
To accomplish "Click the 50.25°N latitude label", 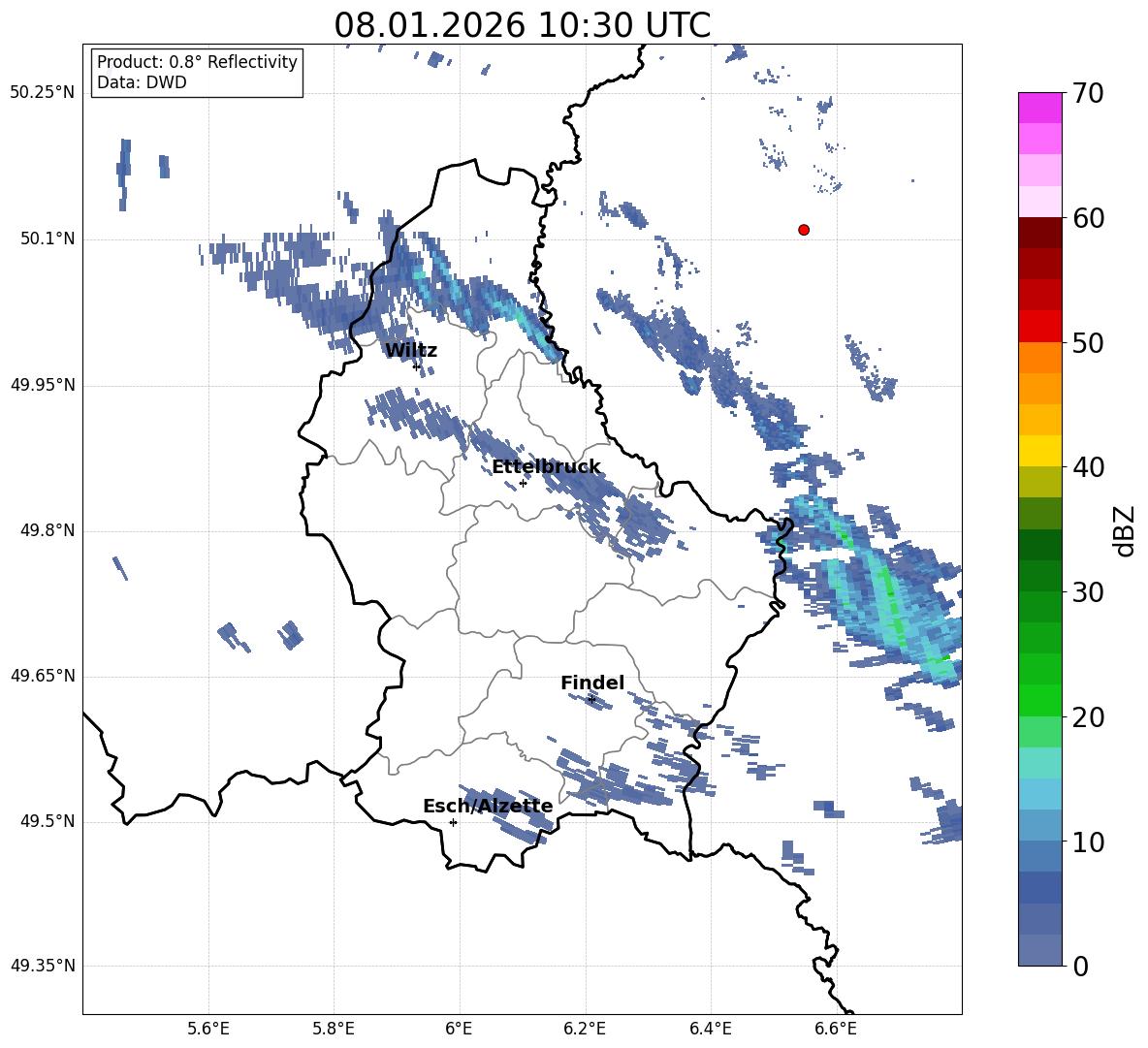I will [43, 93].
